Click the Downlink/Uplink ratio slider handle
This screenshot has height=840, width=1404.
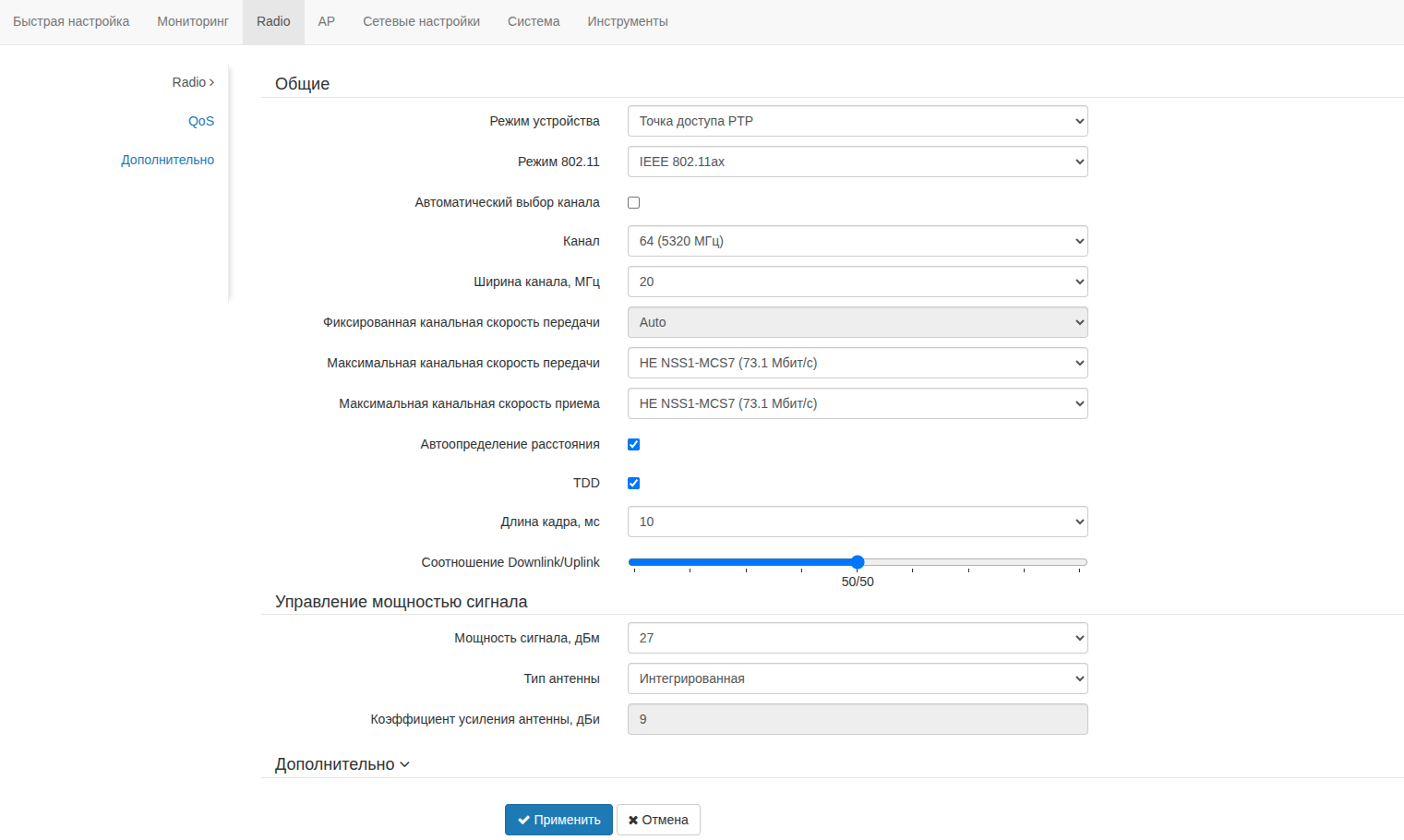click(x=858, y=562)
